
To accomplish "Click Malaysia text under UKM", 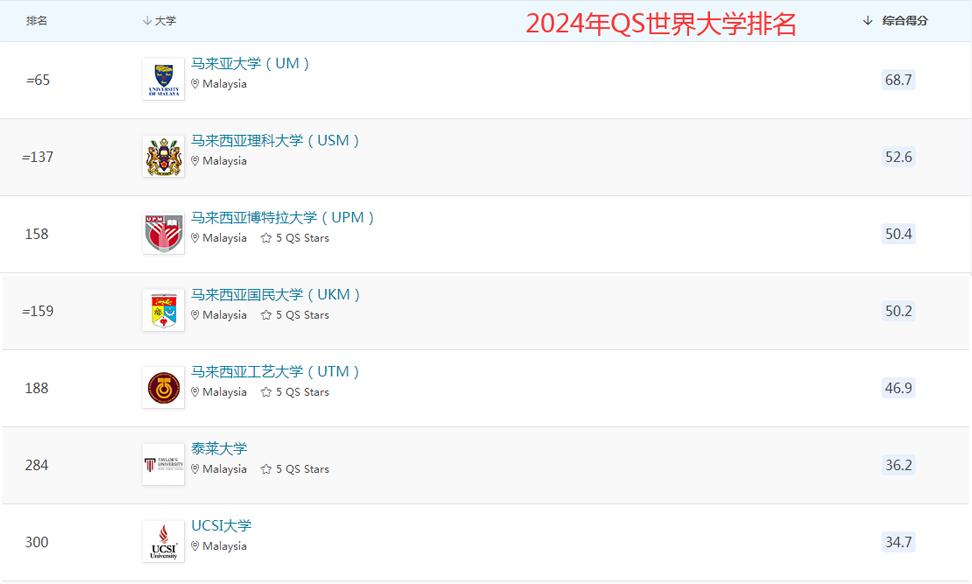I will (224, 315).
